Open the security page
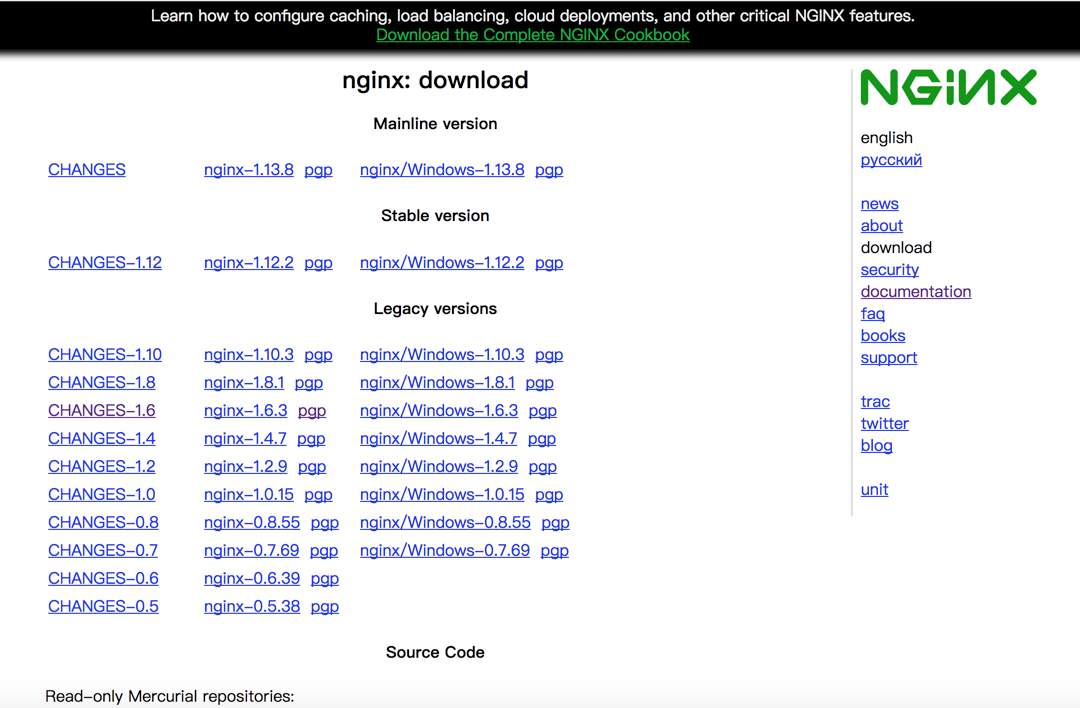 [x=890, y=270]
